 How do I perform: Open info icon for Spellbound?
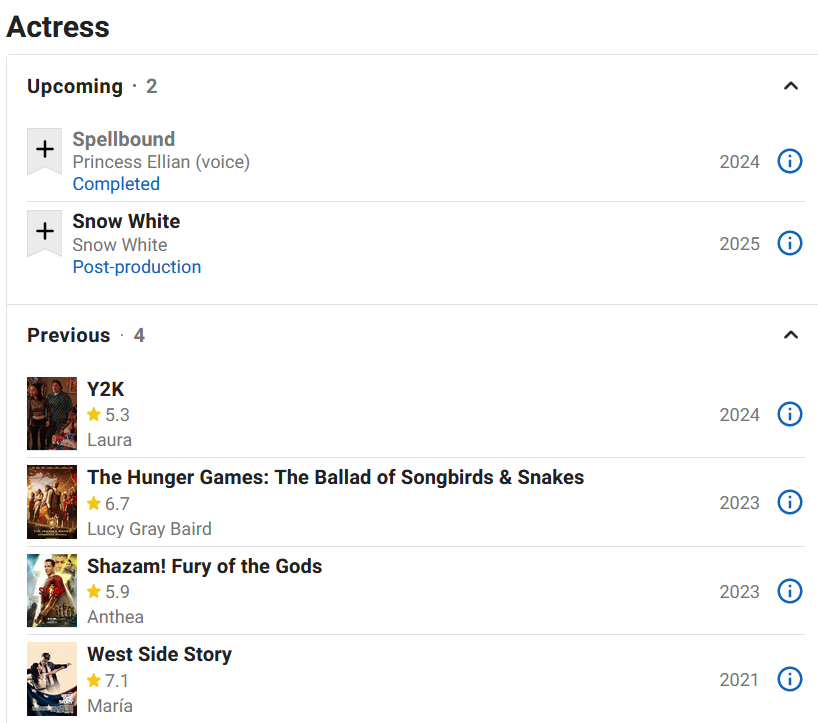tap(789, 162)
